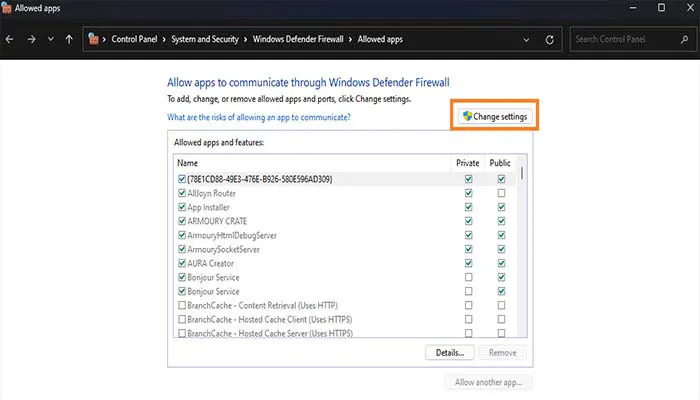Select BranchCache Hosted Cache Server row text
This screenshot has height=400, width=700.
coord(270,333)
